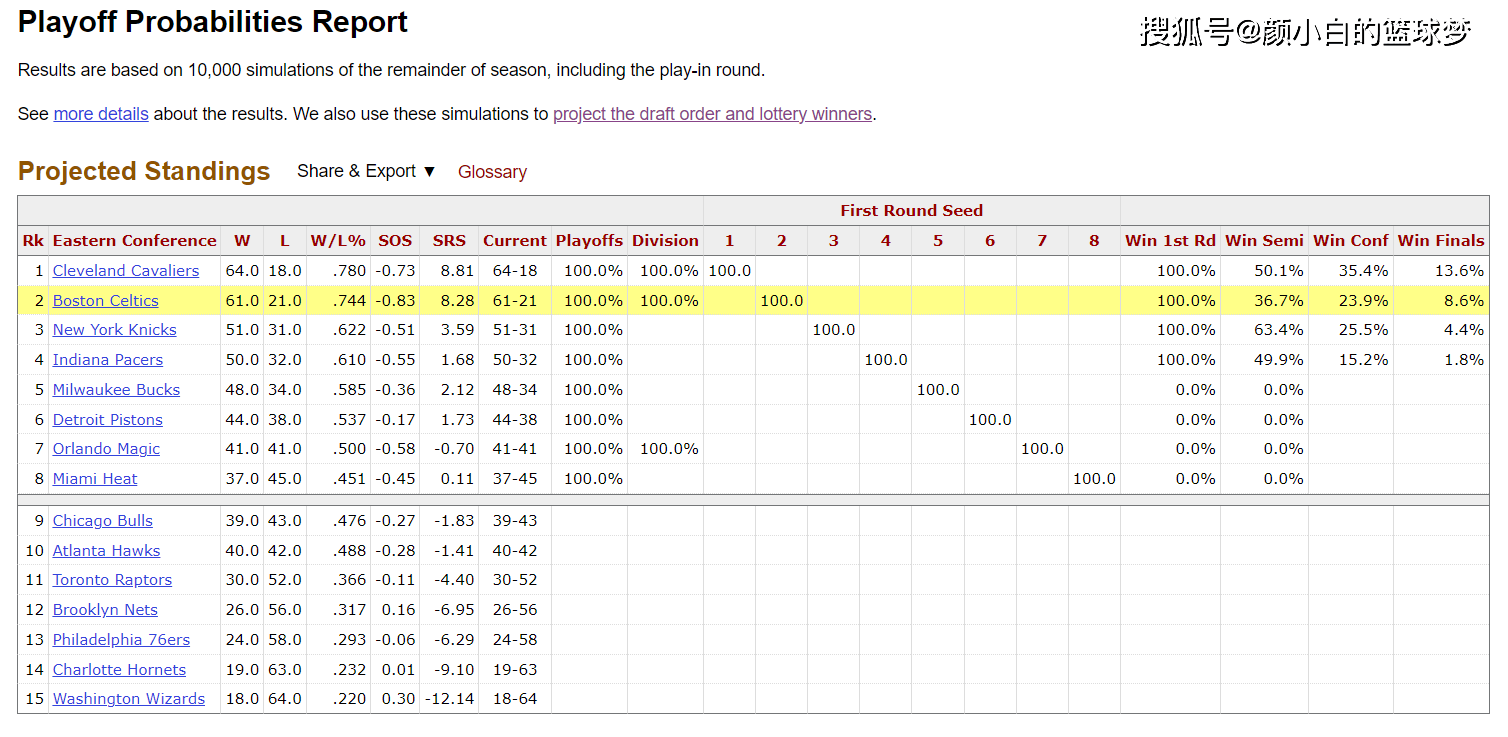Select Knicks' 63.4% Win Semi value
This screenshot has height=737, width=1508.
(x=1277, y=329)
